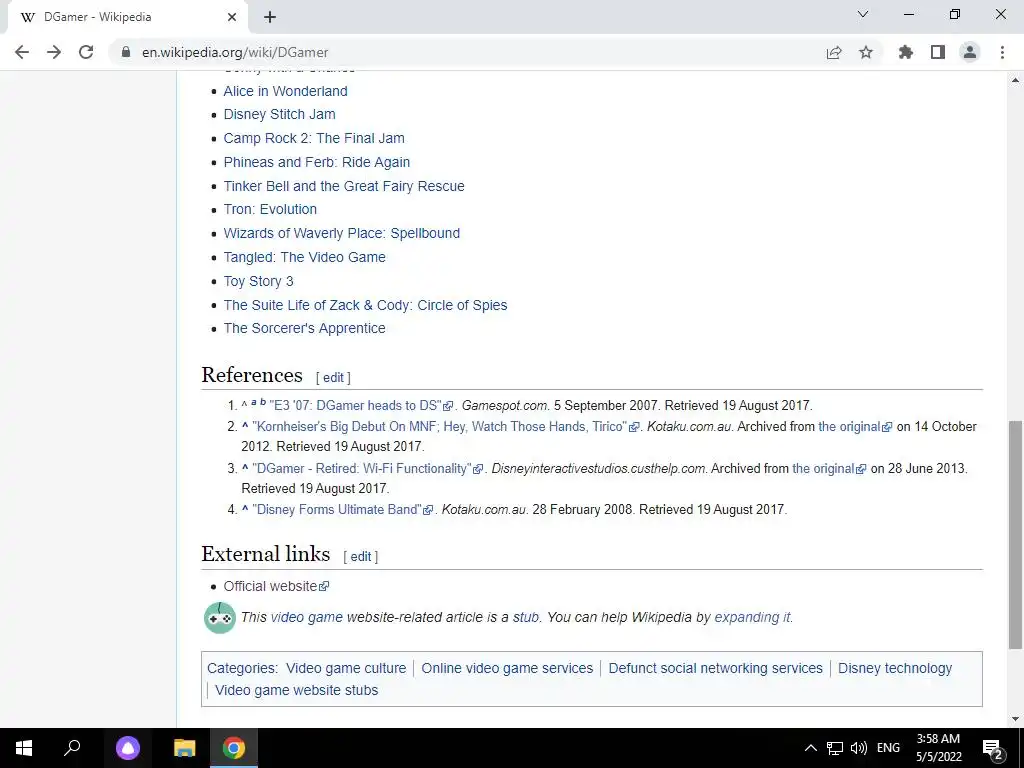
Task: Close the DGamer - Wikipedia tab
Action: click(232, 17)
